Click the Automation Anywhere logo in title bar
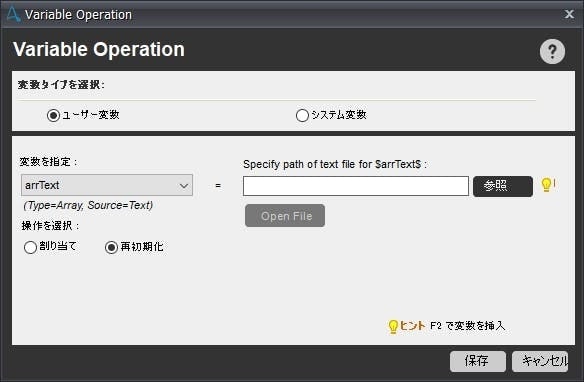Screen dimensions: 584x382 click(x=13, y=14)
